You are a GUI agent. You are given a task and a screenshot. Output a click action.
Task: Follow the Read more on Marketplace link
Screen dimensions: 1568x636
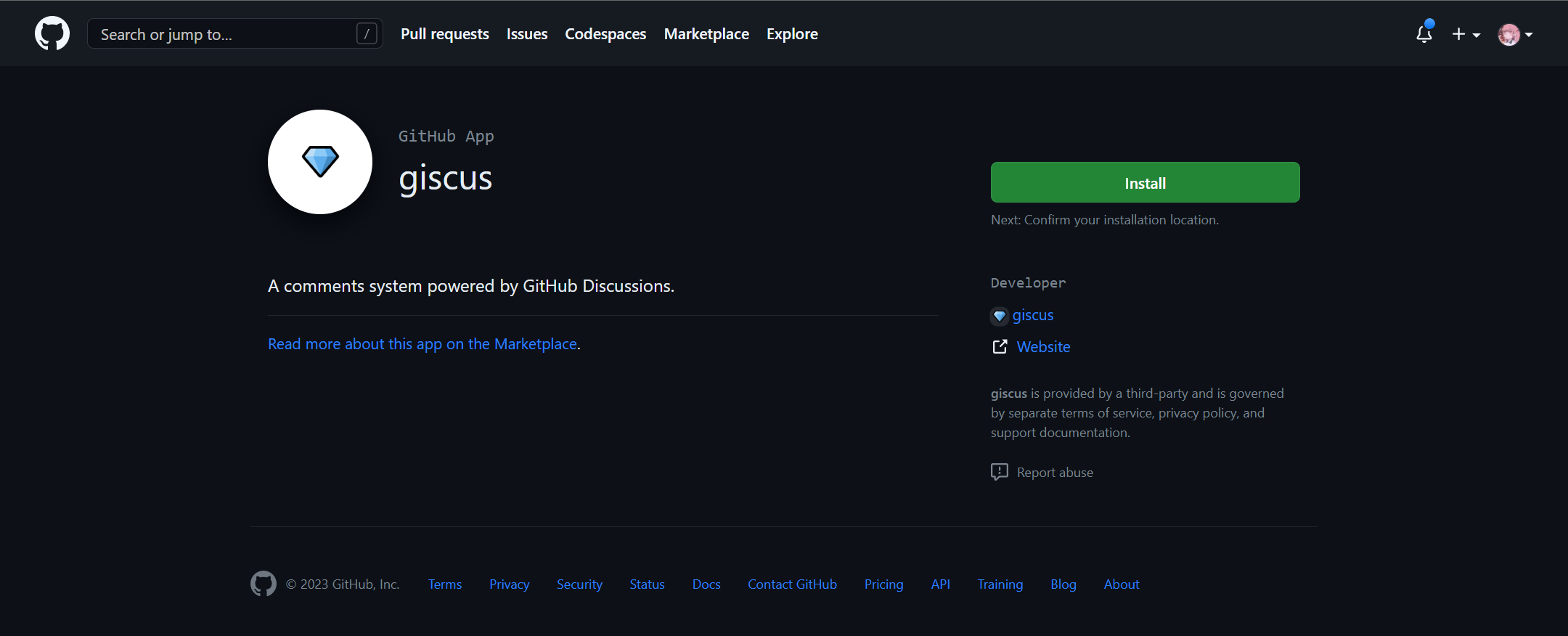(422, 344)
